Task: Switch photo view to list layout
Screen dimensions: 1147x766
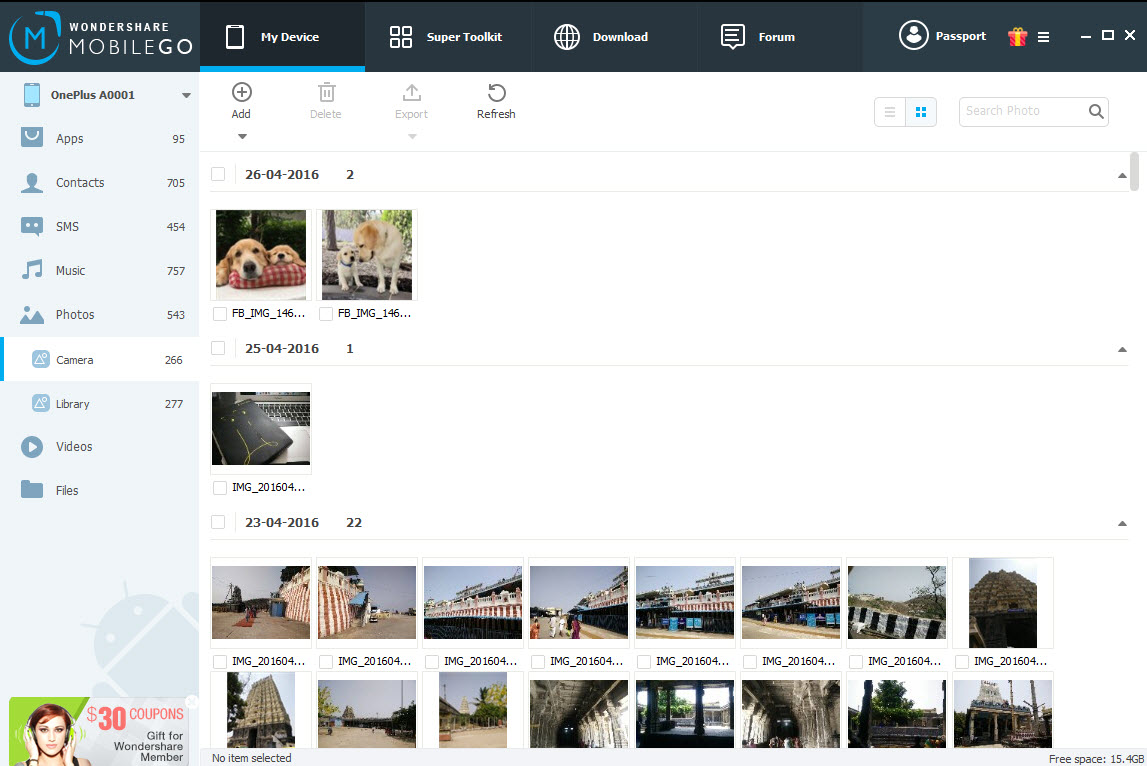Action: (x=889, y=111)
